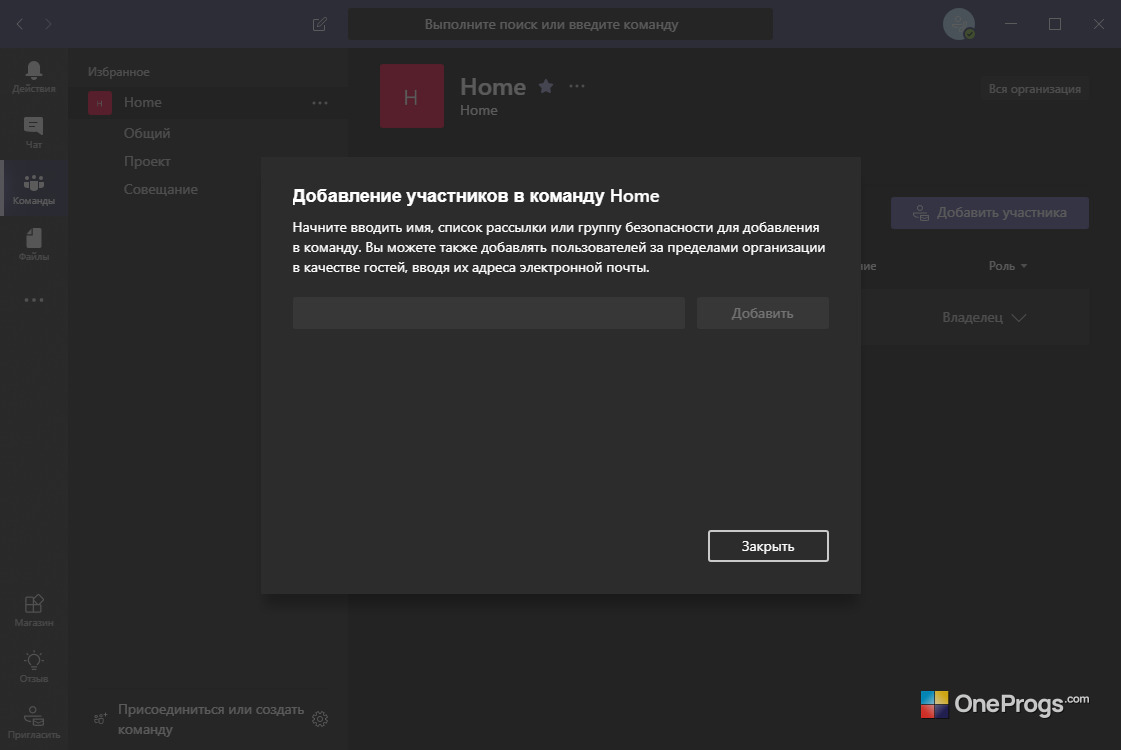Go forward with the right arrow

pos(48,24)
